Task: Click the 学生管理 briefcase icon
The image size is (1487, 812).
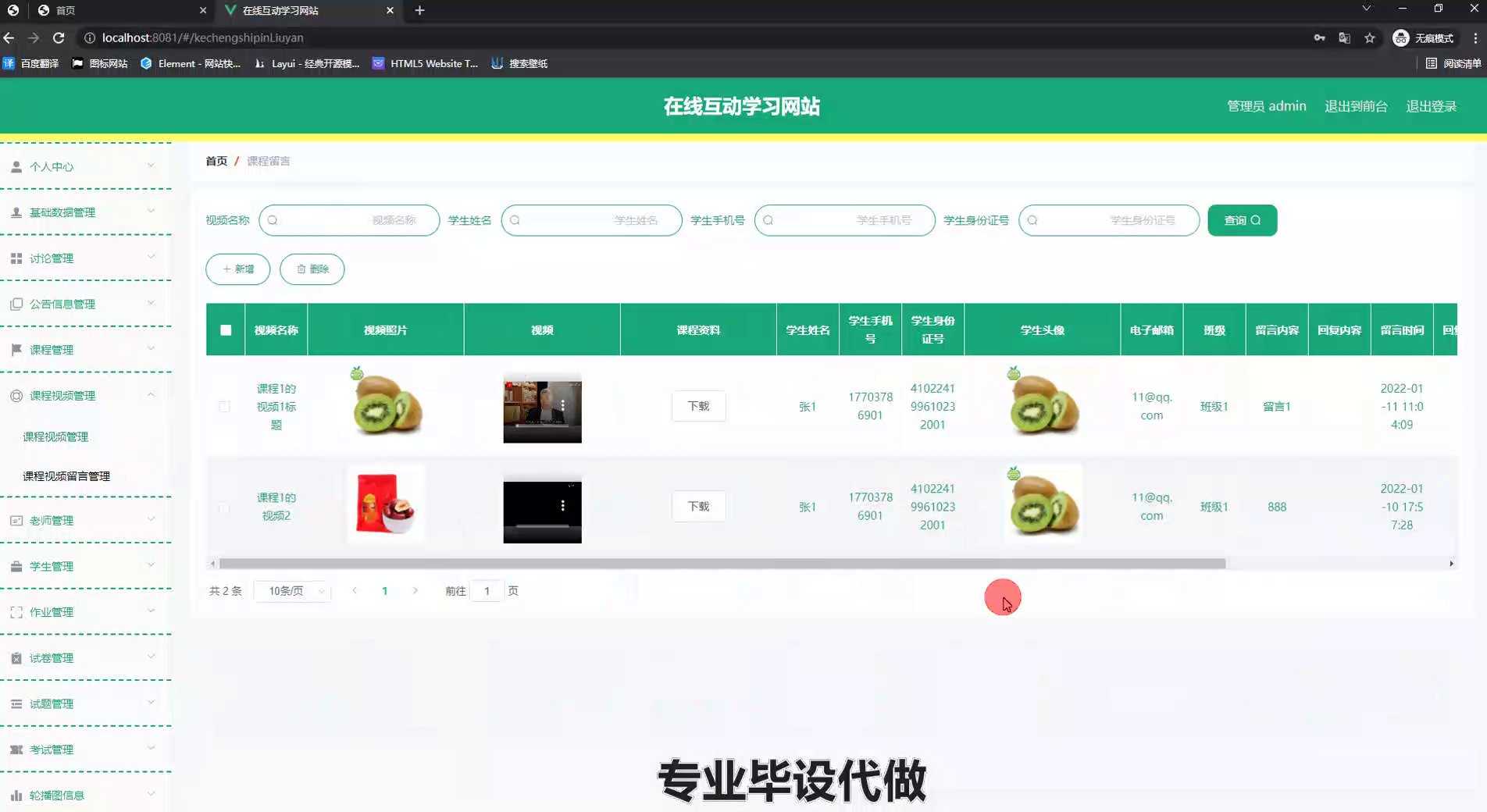Action: point(16,566)
